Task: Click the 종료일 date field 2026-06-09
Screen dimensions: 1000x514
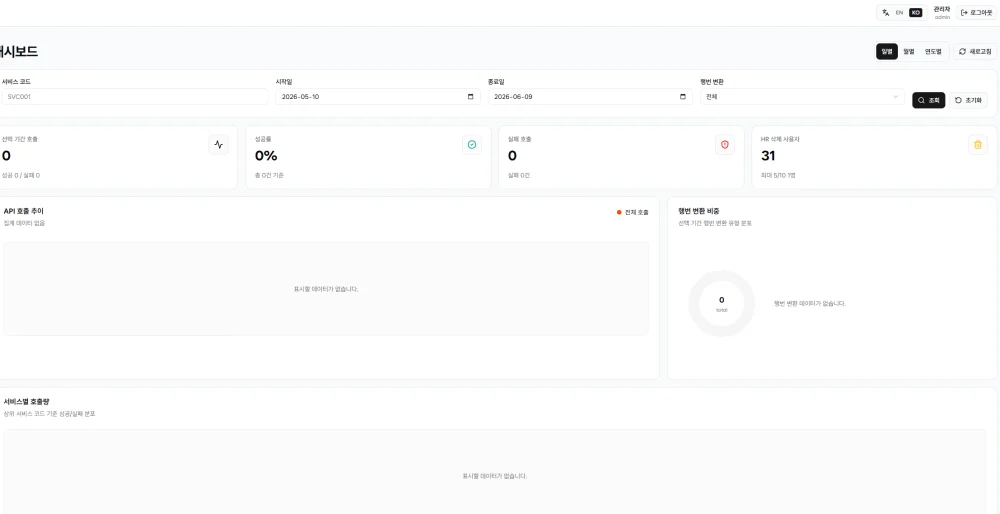Action: tap(590, 97)
